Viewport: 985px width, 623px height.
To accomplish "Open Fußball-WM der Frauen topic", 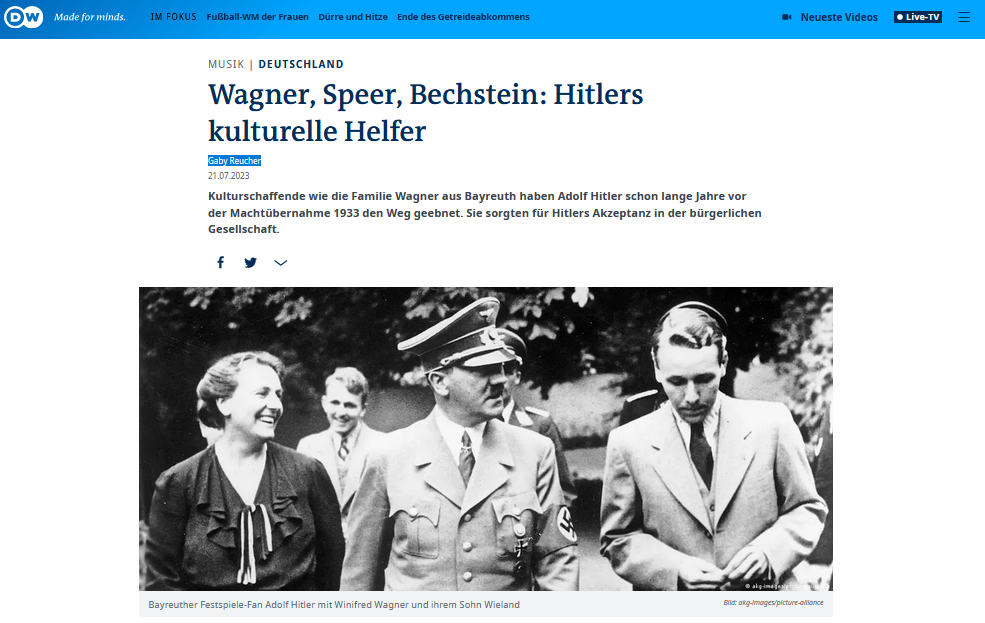I will click(x=258, y=17).
